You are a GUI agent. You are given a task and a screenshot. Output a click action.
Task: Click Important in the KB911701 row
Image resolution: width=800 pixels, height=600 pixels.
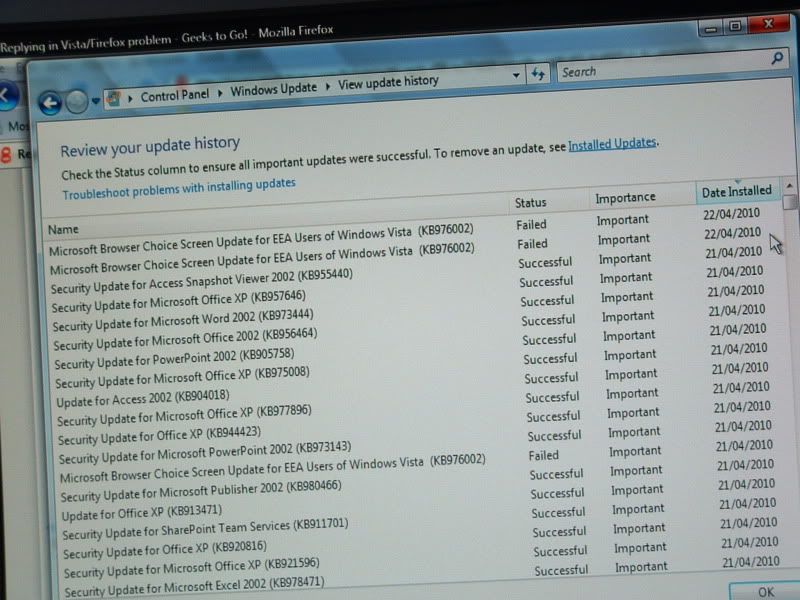tap(637, 509)
